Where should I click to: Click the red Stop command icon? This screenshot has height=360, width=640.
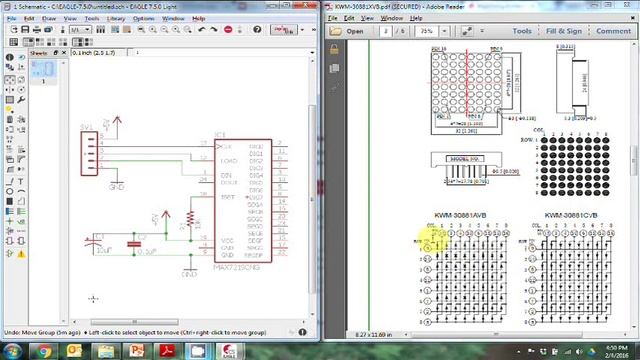tap(228, 29)
